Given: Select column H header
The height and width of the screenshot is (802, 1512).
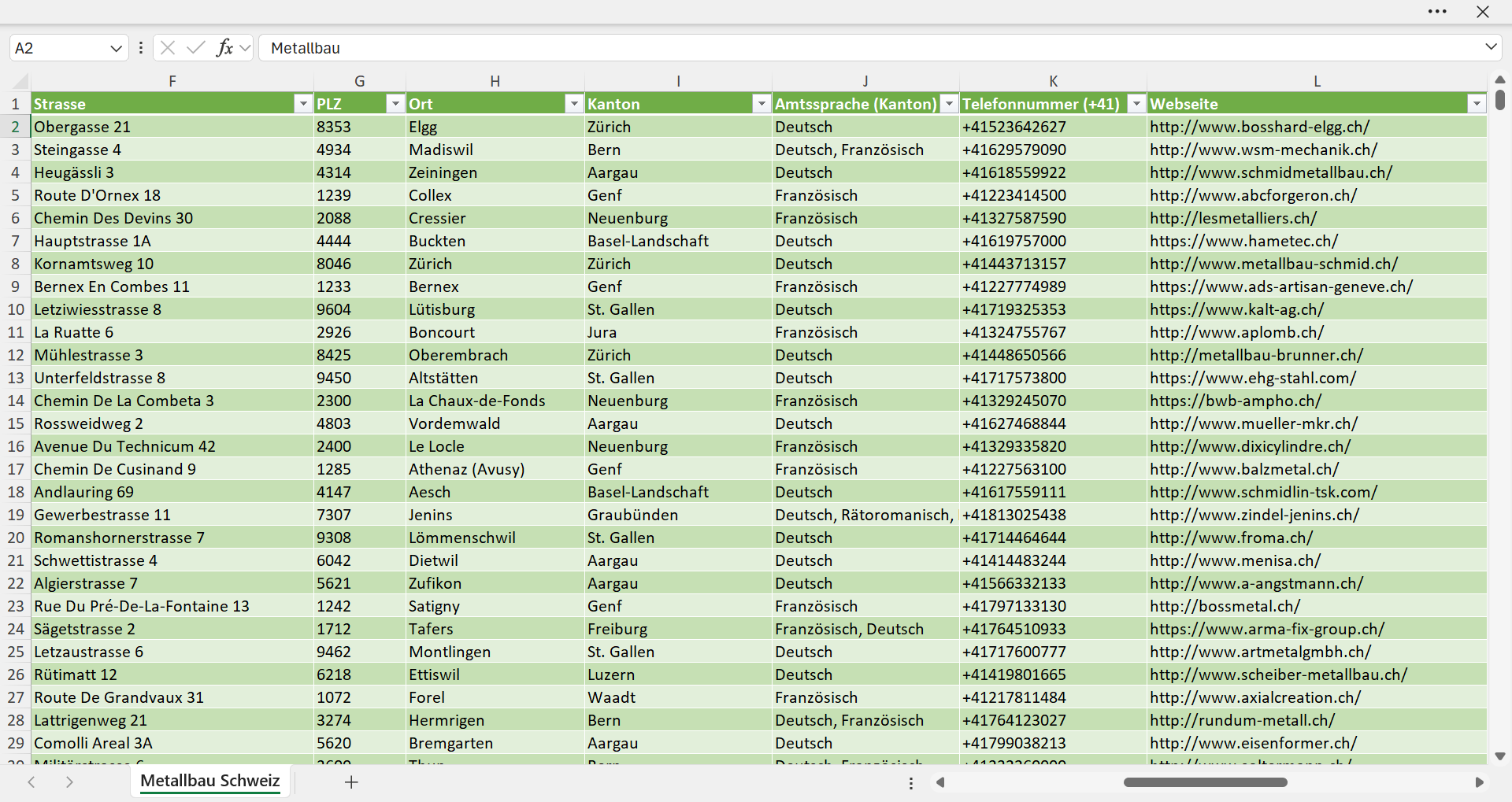Looking at the screenshot, I should click(x=495, y=81).
